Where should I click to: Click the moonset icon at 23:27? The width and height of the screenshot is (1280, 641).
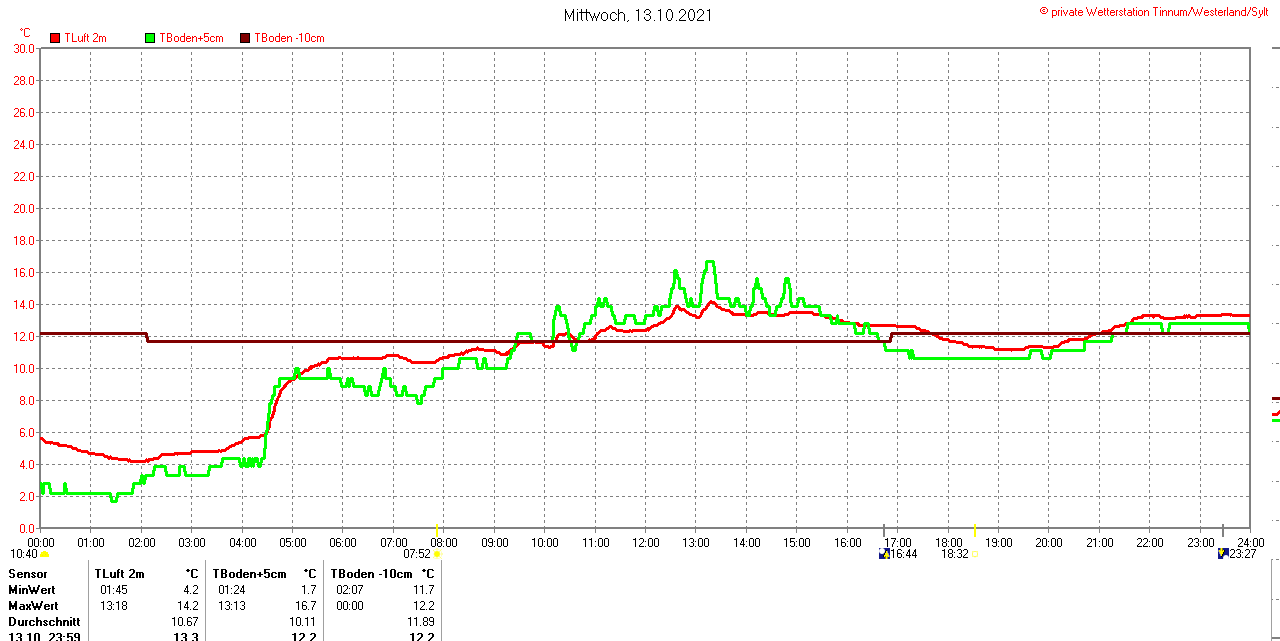1222,553
